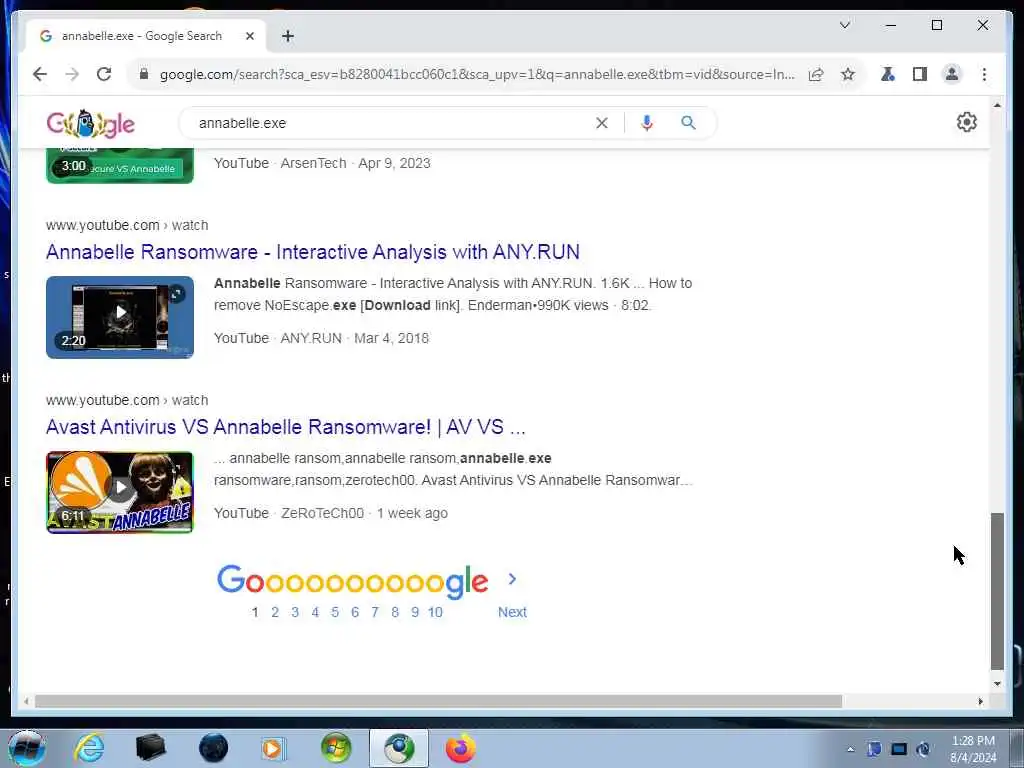
Task: Go to results page 3
Action: coord(295,612)
